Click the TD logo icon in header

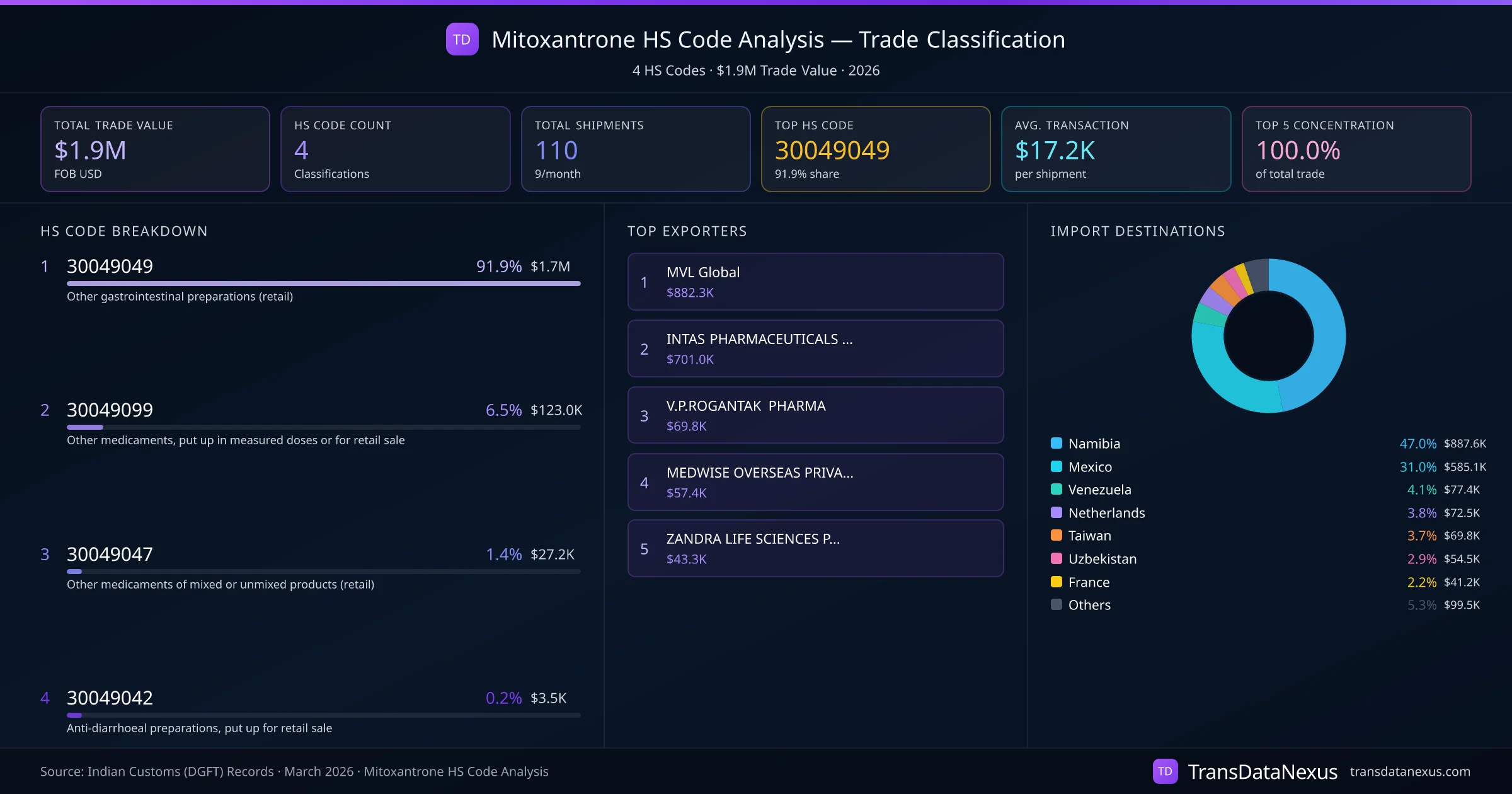(462, 39)
